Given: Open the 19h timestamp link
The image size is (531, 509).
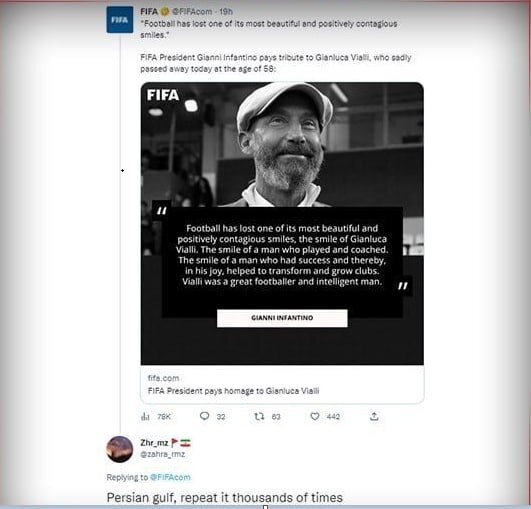Looking at the screenshot, I should coord(226,12).
